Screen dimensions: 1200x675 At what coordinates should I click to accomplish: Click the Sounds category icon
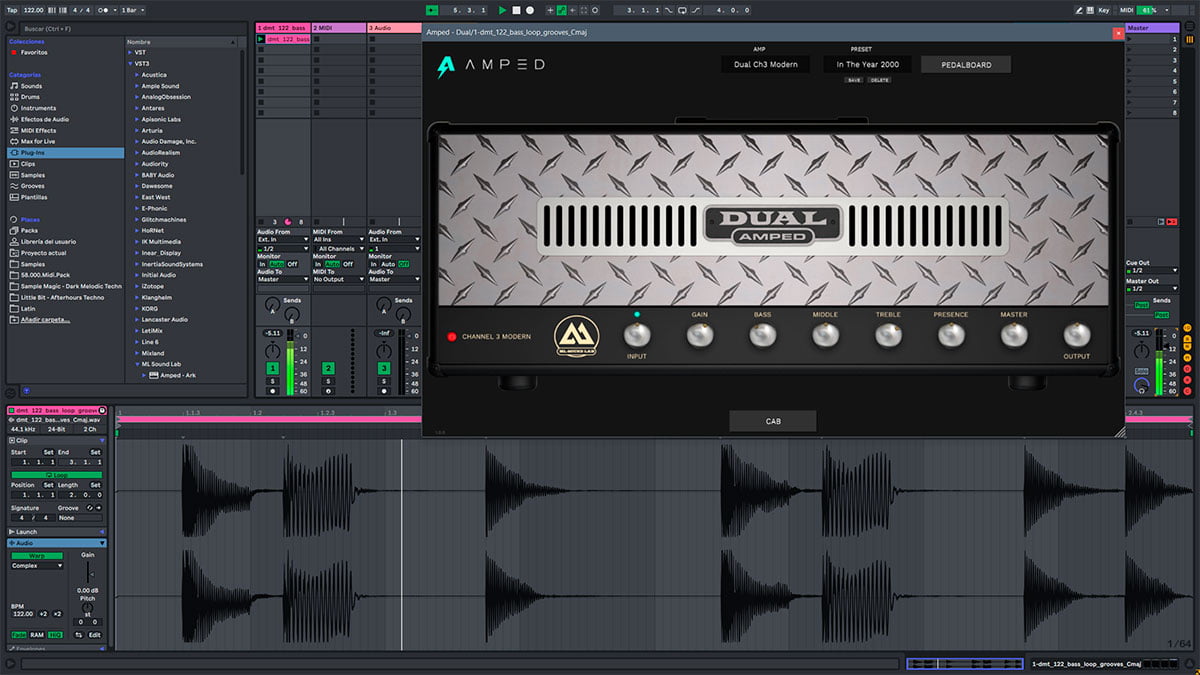(x=14, y=86)
